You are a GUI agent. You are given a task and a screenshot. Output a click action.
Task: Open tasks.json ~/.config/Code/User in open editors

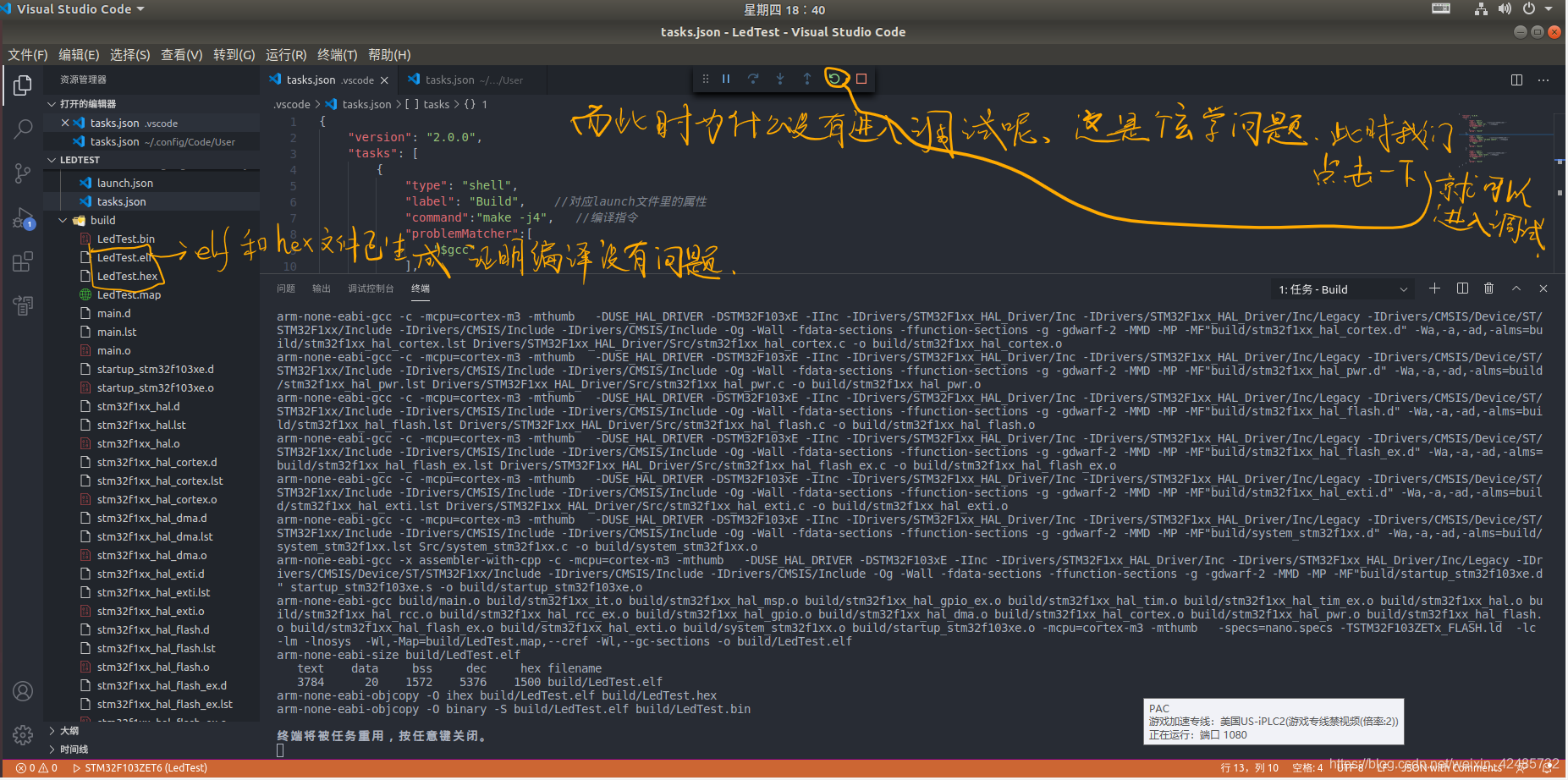pyautogui.click(x=152, y=141)
